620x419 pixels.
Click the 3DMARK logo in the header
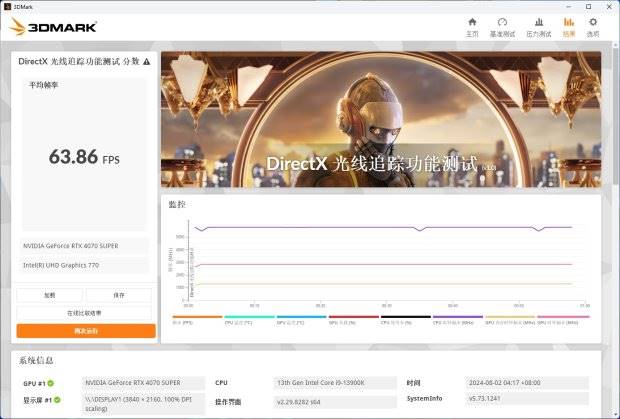53,27
